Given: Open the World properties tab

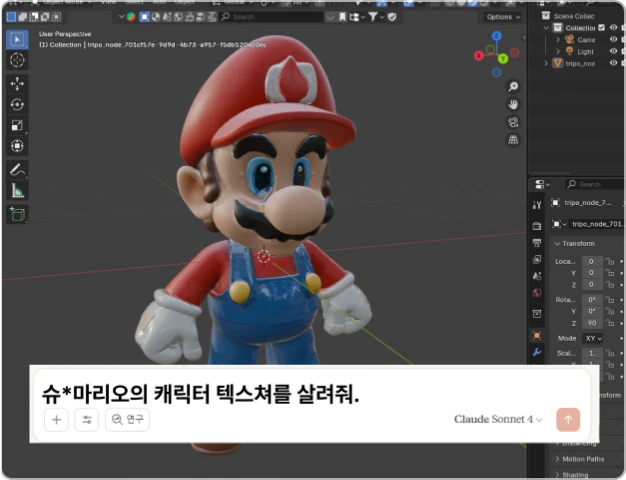Looking at the screenshot, I should (537, 293).
